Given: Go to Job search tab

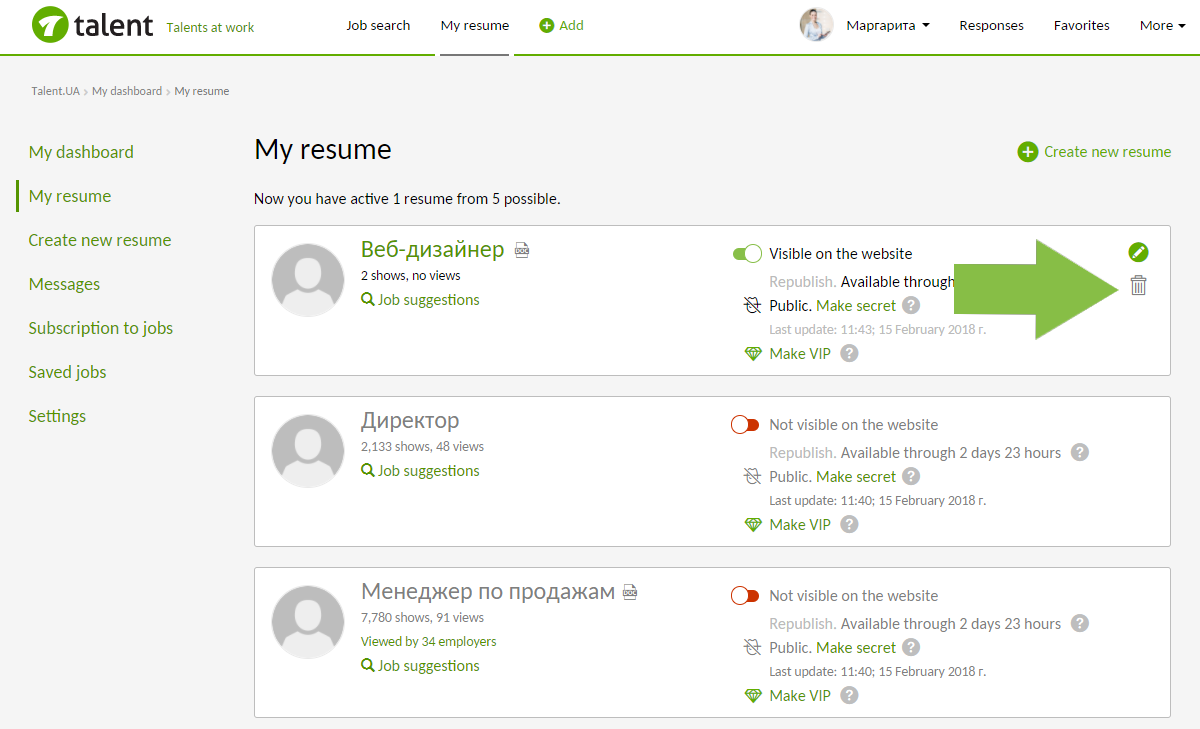Looking at the screenshot, I should pyautogui.click(x=378, y=26).
